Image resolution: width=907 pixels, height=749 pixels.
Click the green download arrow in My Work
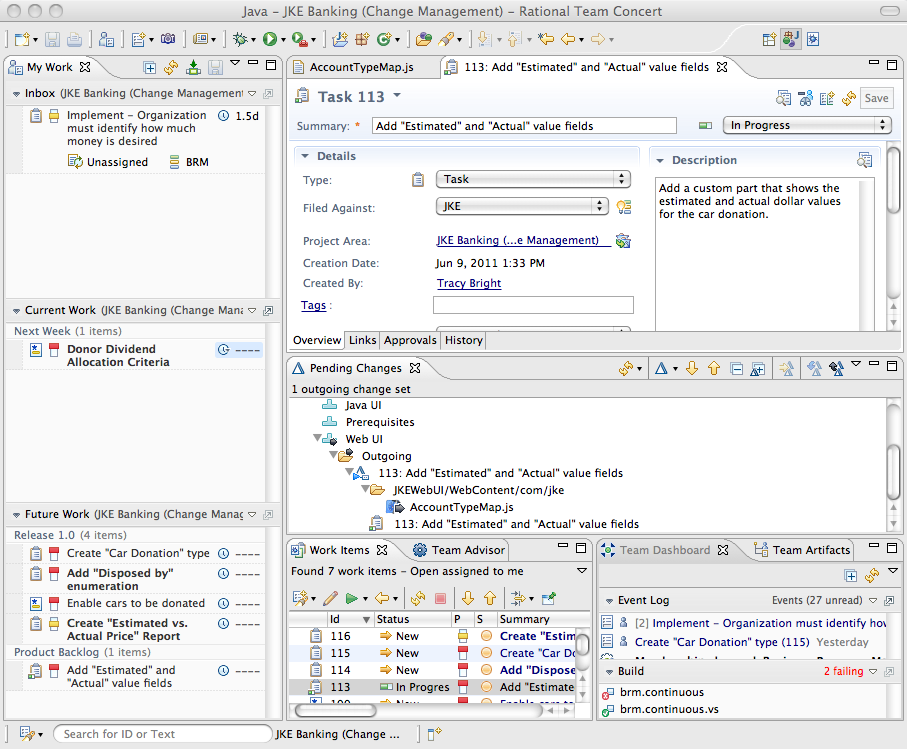pos(193,68)
